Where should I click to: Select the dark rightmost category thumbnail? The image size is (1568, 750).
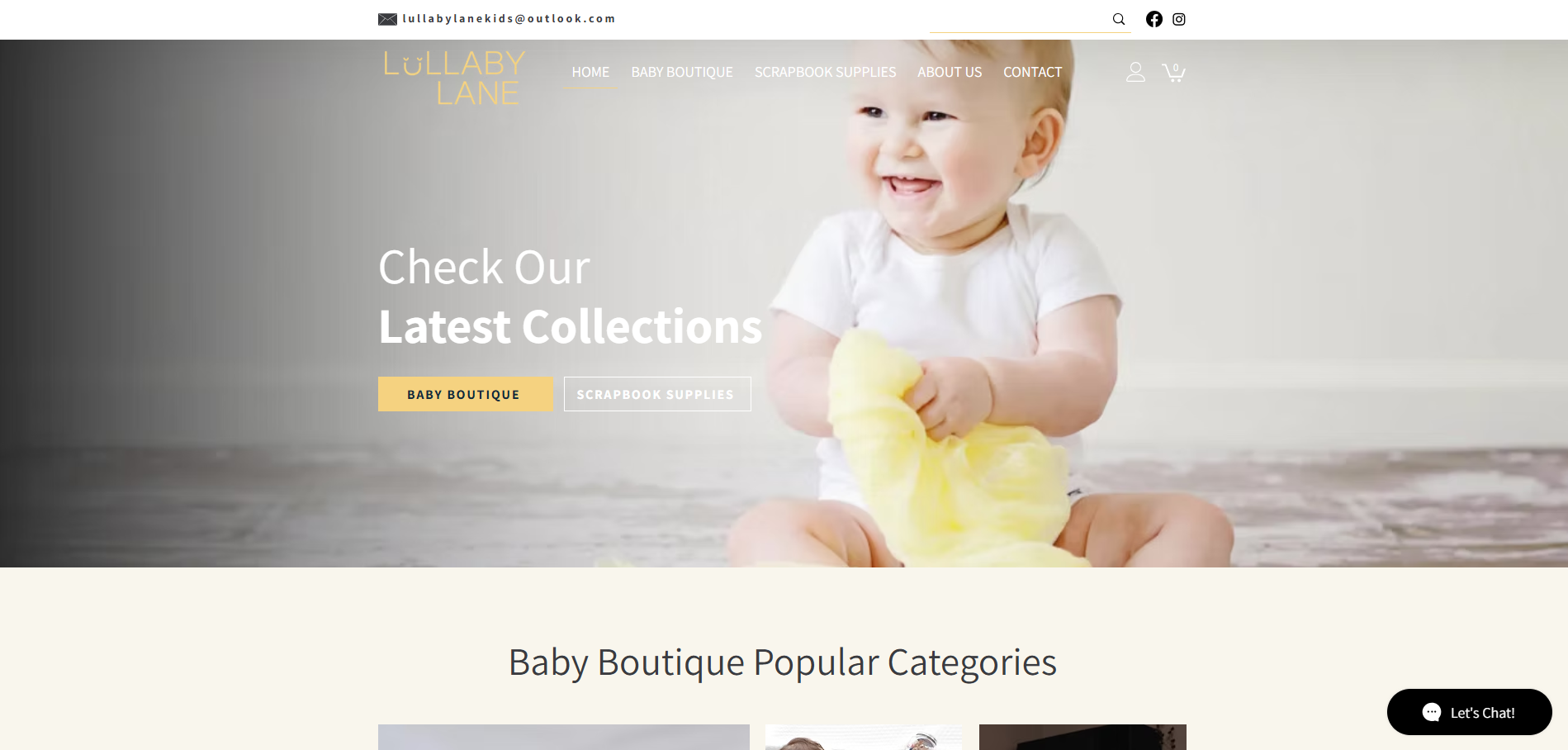(1082, 737)
